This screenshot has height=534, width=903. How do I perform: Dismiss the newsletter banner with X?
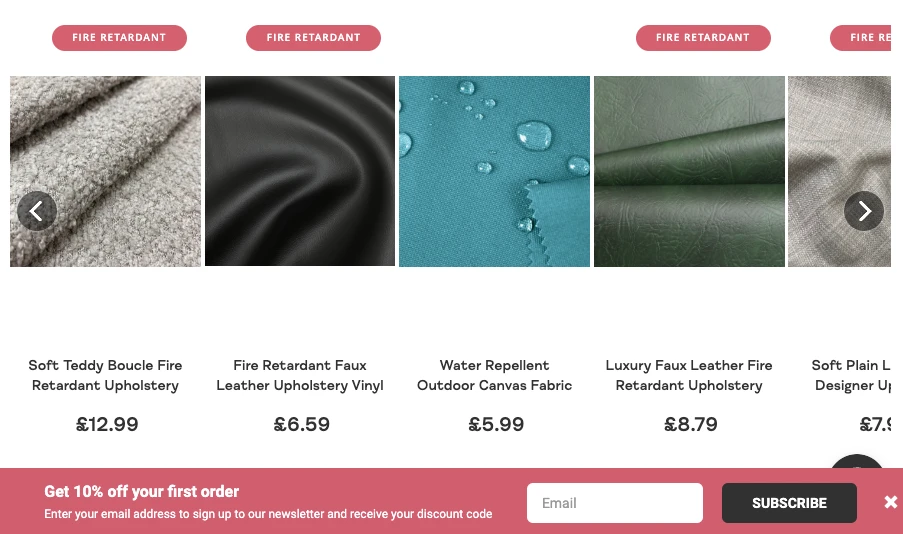(890, 502)
